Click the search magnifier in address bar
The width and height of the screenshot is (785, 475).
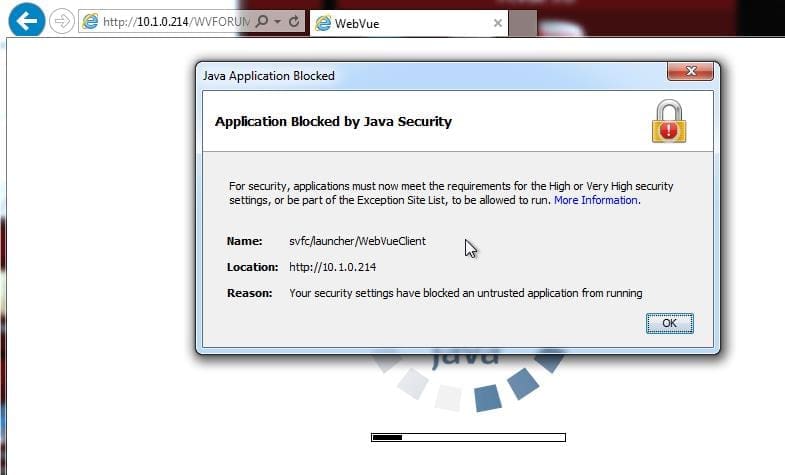tap(262, 21)
